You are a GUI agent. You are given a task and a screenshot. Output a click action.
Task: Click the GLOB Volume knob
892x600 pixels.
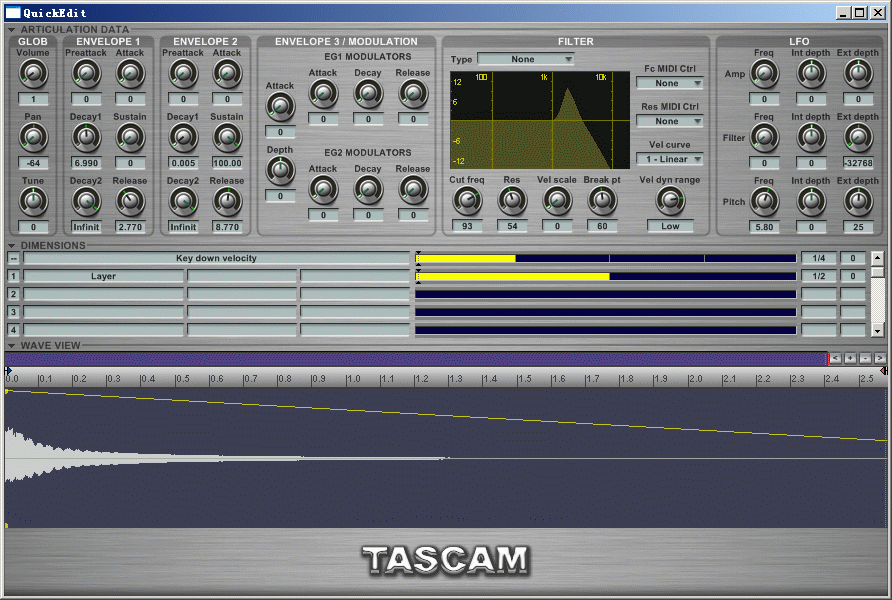click(33, 74)
